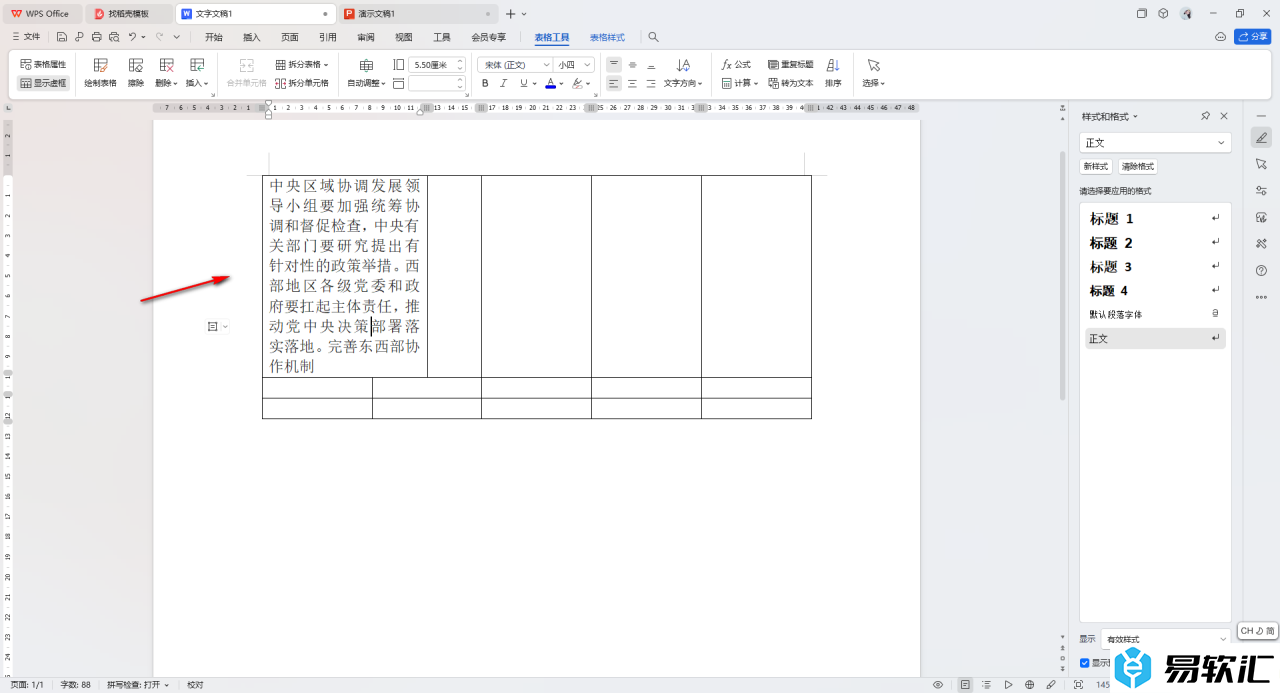Switch to the 表格样式 ribbon tab
This screenshot has height=693, width=1280.
[607, 37]
